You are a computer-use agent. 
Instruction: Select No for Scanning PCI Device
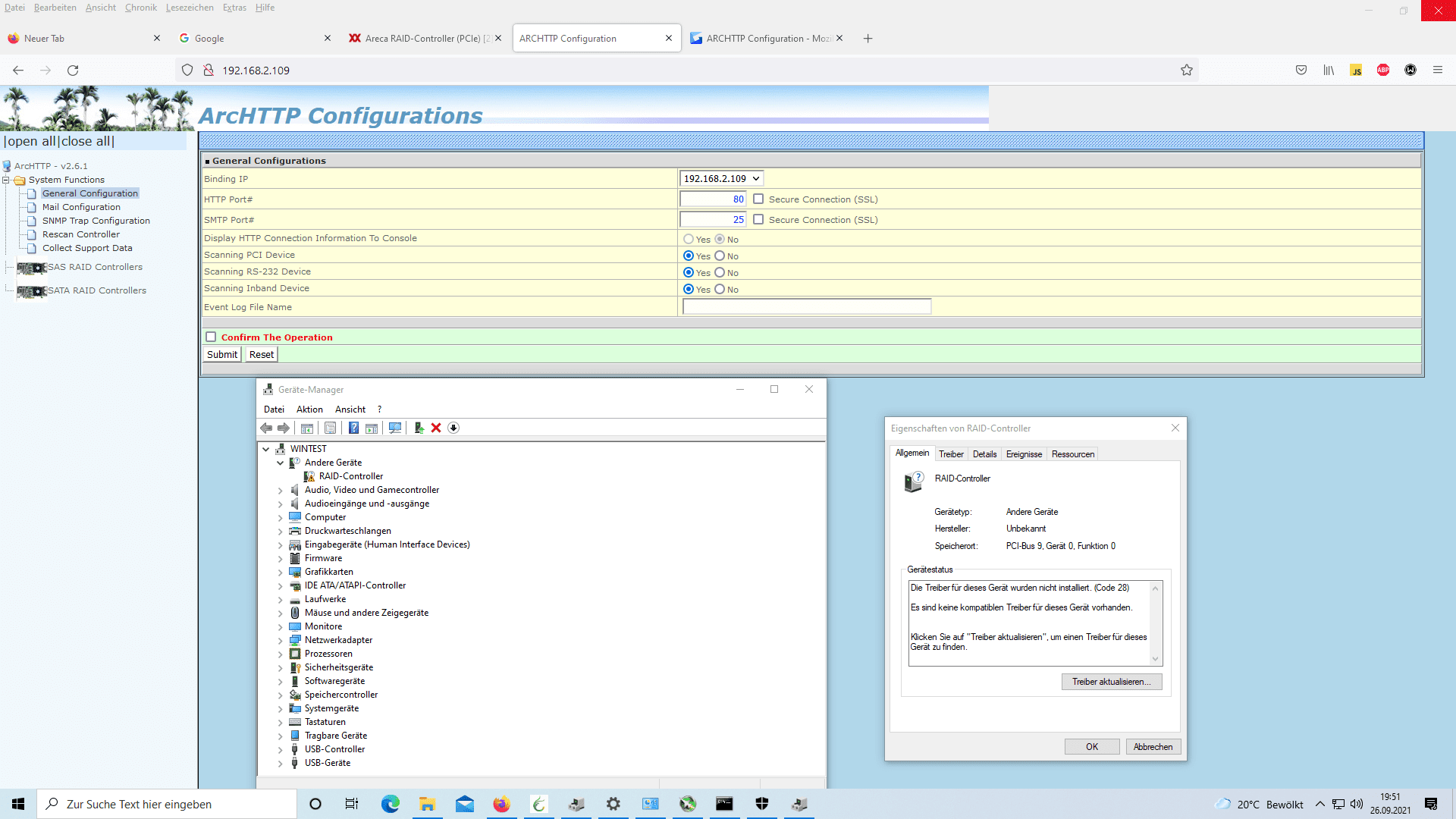point(720,256)
